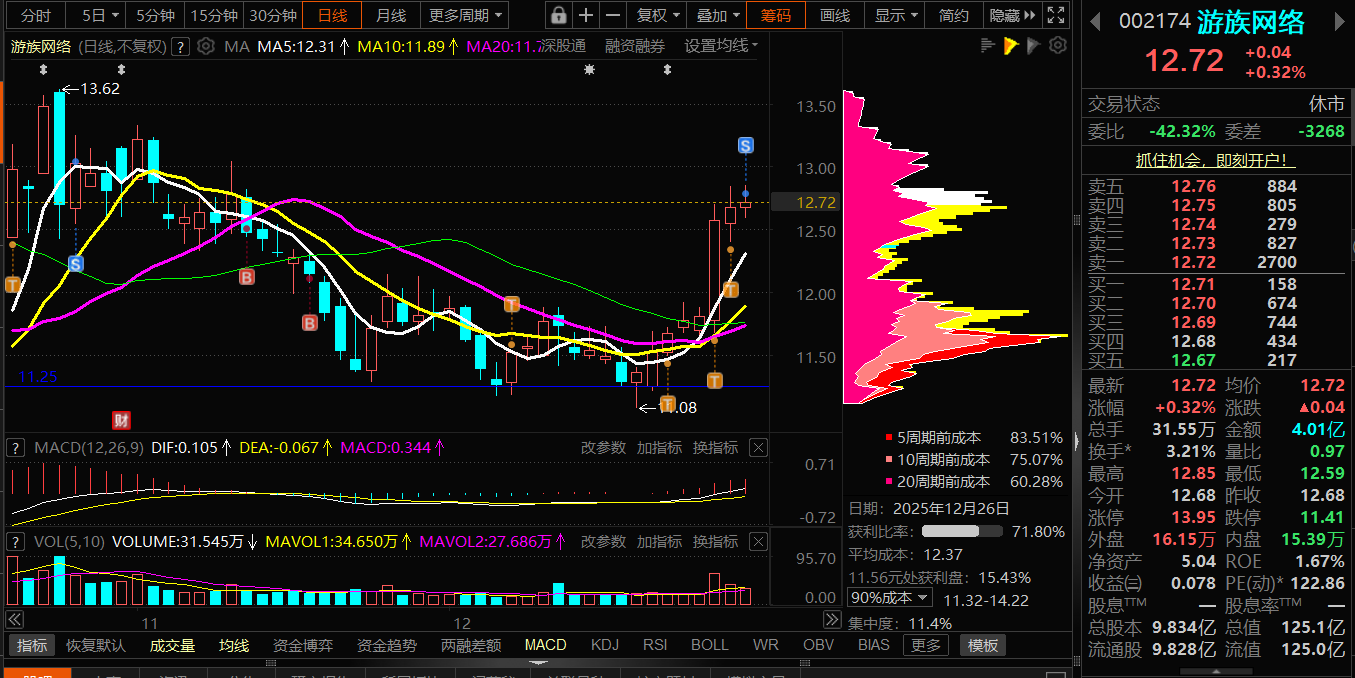Click 加指标 in MACD panel
Screen dimensions: 1355x678
point(659,447)
